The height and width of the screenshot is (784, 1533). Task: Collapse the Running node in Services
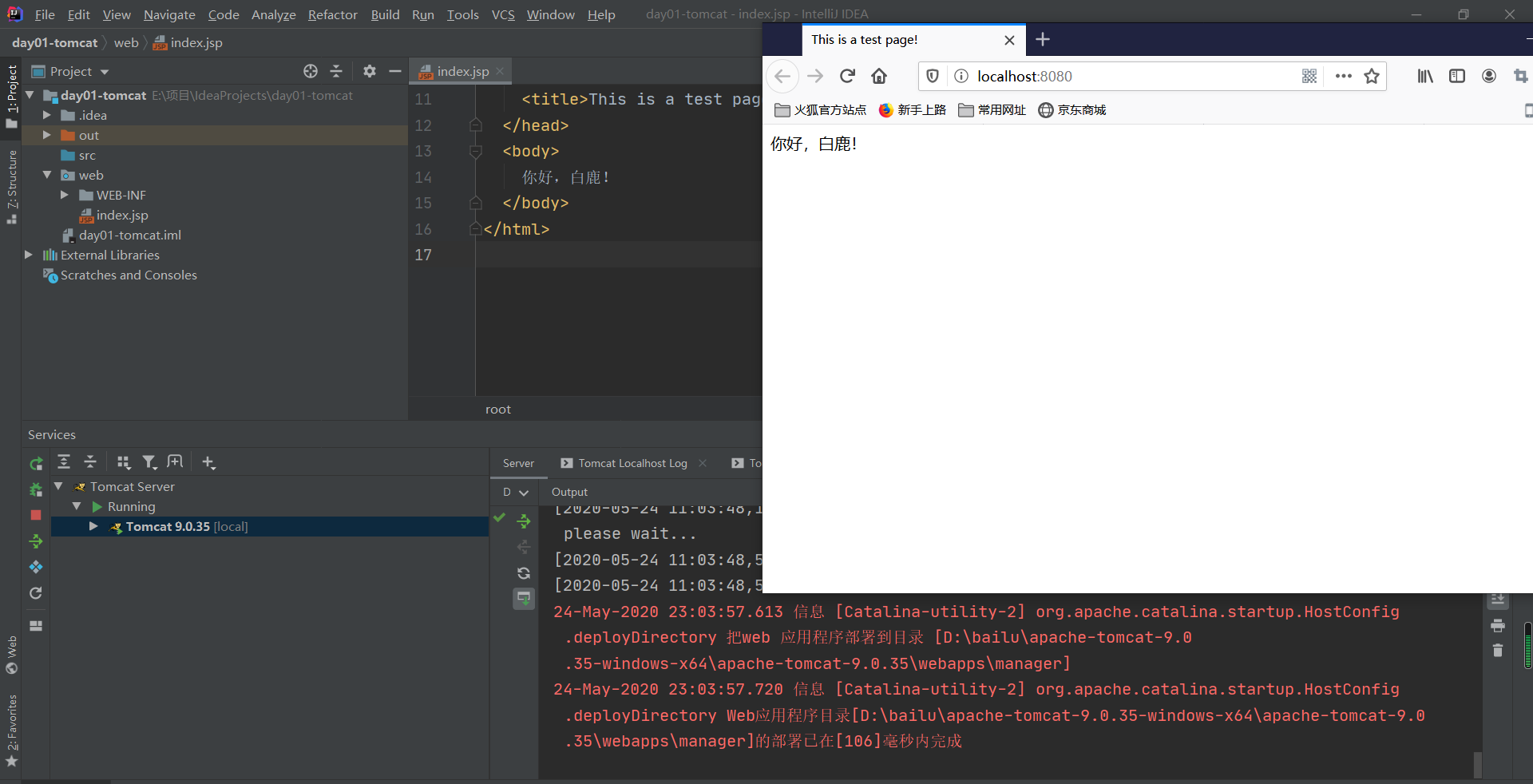77,506
